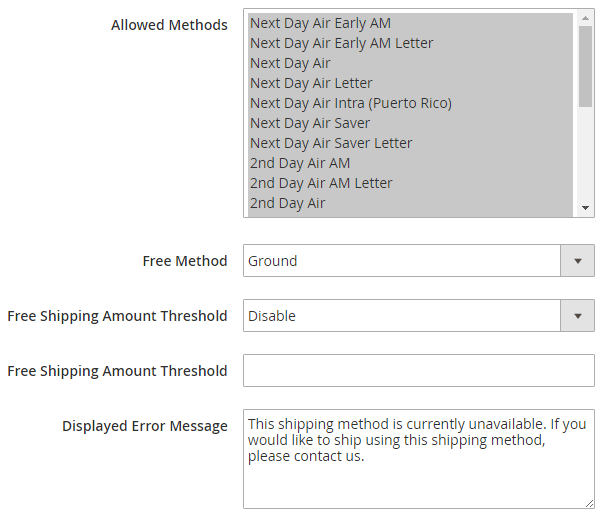Choose 2nd Day Air in Allowed Methods
The height and width of the screenshot is (517, 604).
click(288, 203)
